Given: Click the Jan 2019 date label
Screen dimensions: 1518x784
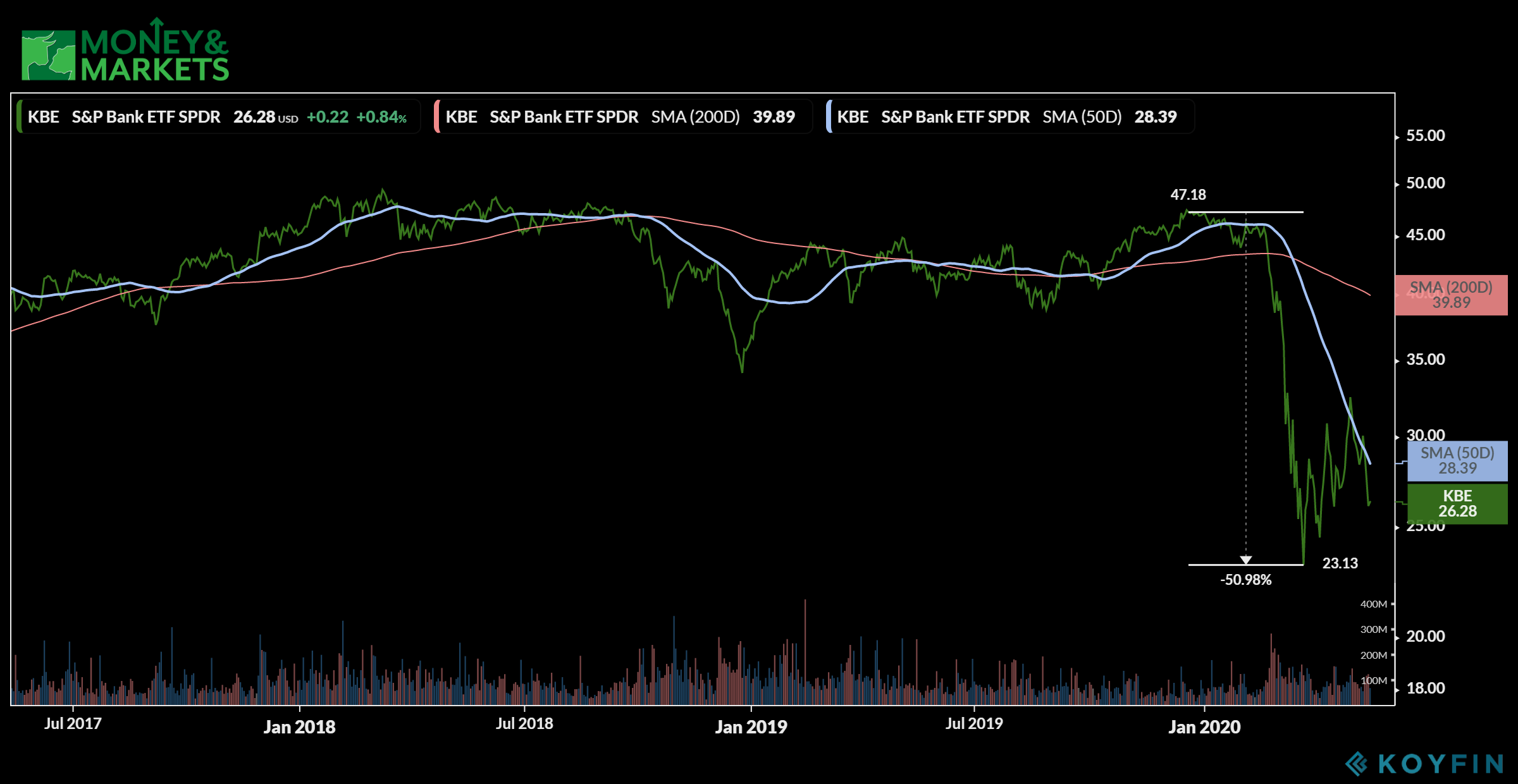Looking at the screenshot, I should click(x=751, y=727).
